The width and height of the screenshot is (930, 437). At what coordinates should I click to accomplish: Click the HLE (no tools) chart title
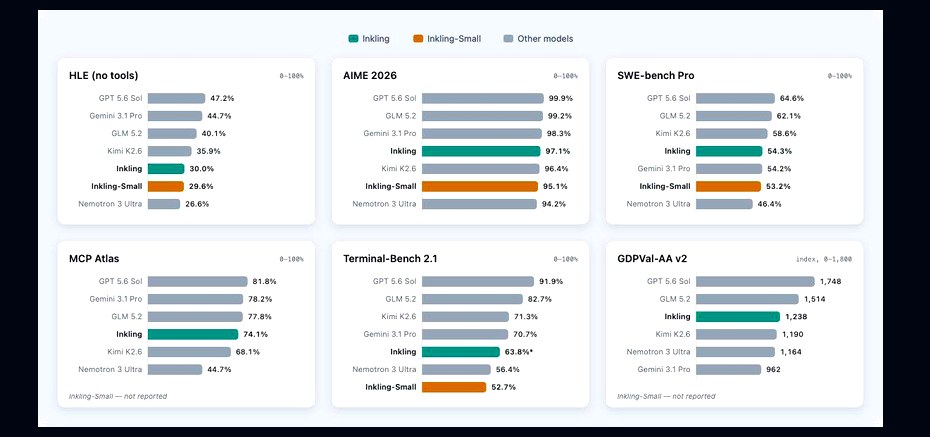[104, 75]
